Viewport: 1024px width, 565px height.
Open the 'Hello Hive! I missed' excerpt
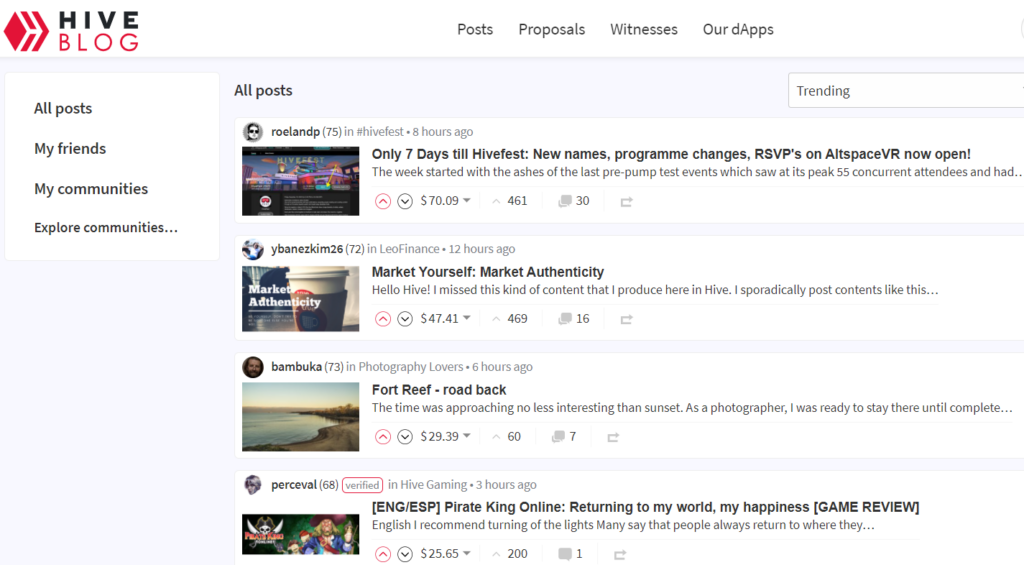coord(655,289)
